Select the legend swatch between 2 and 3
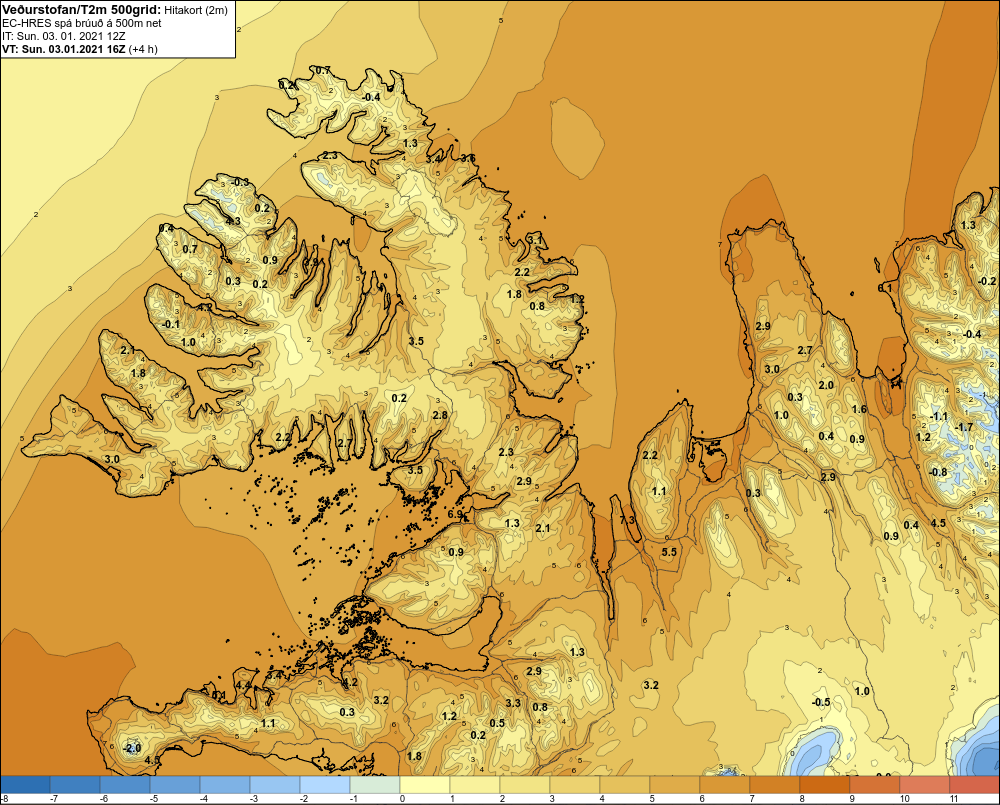 click(x=525, y=785)
